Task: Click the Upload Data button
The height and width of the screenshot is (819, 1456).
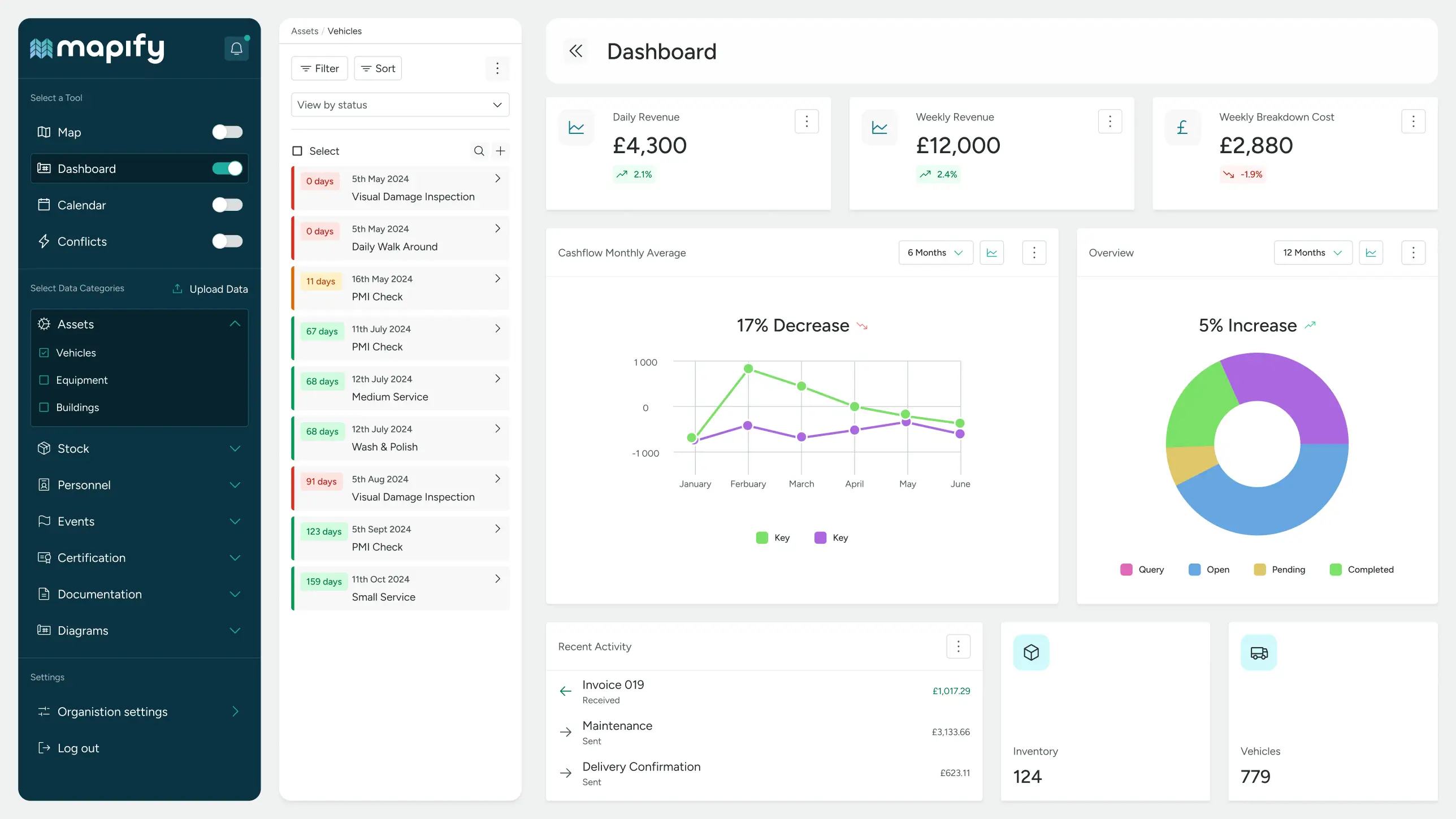Action: [x=210, y=289]
